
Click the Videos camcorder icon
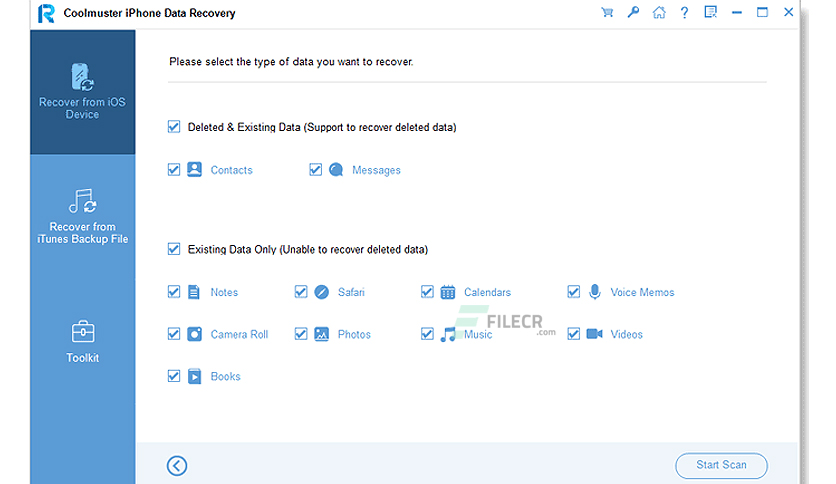point(594,334)
